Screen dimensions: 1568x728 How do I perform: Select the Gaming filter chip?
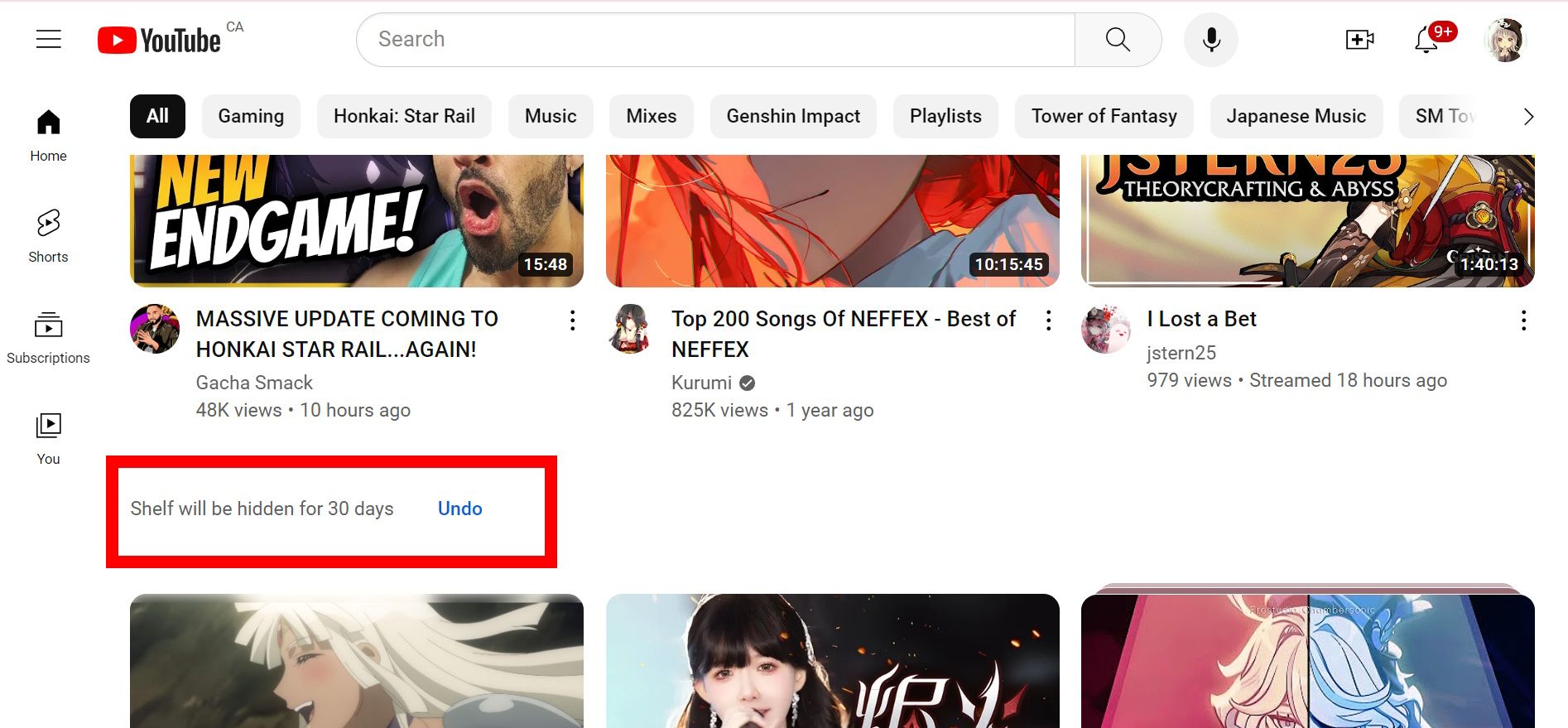click(251, 116)
